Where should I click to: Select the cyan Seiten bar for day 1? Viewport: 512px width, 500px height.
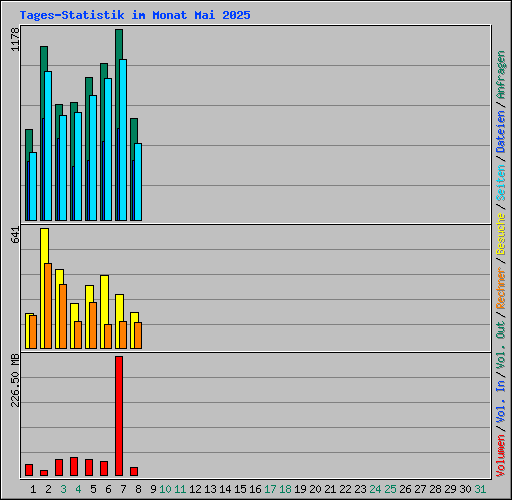(x=33, y=186)
